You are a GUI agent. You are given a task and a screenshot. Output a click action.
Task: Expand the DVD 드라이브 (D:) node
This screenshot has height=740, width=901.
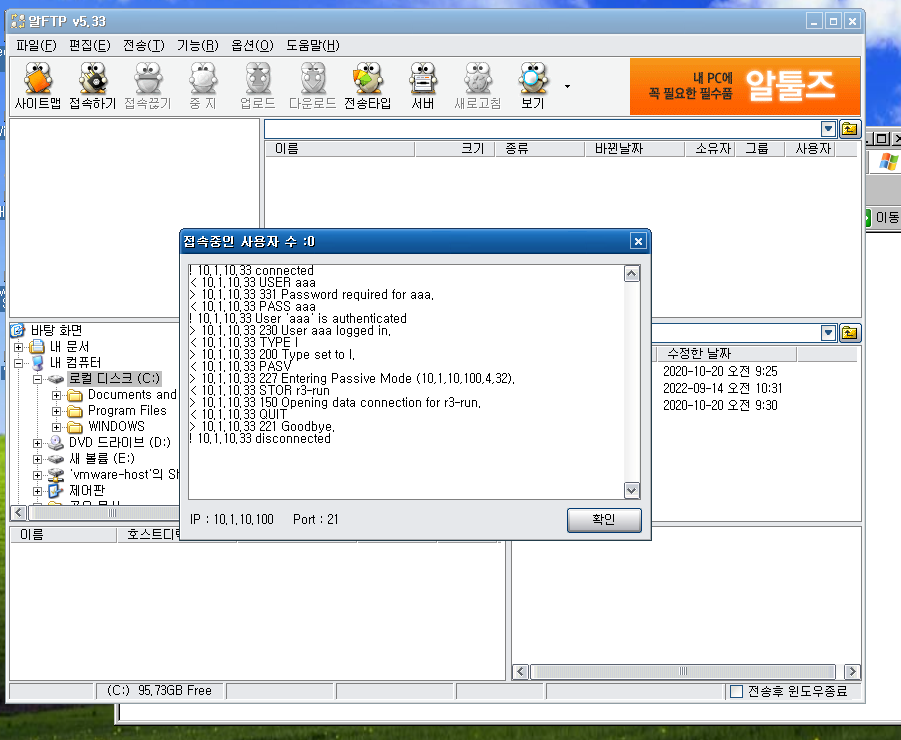(x=37, y=443)
